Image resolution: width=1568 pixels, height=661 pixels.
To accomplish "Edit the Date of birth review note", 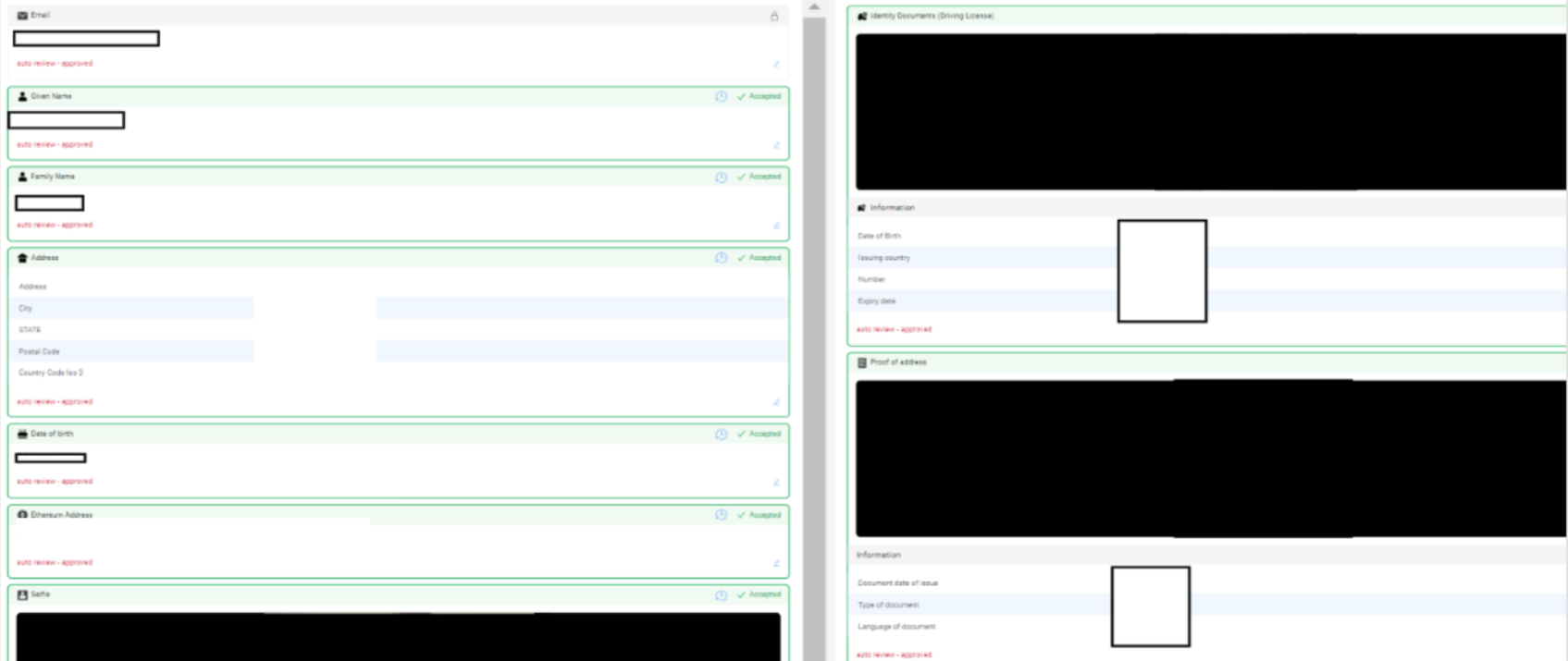I will [776, 482].
